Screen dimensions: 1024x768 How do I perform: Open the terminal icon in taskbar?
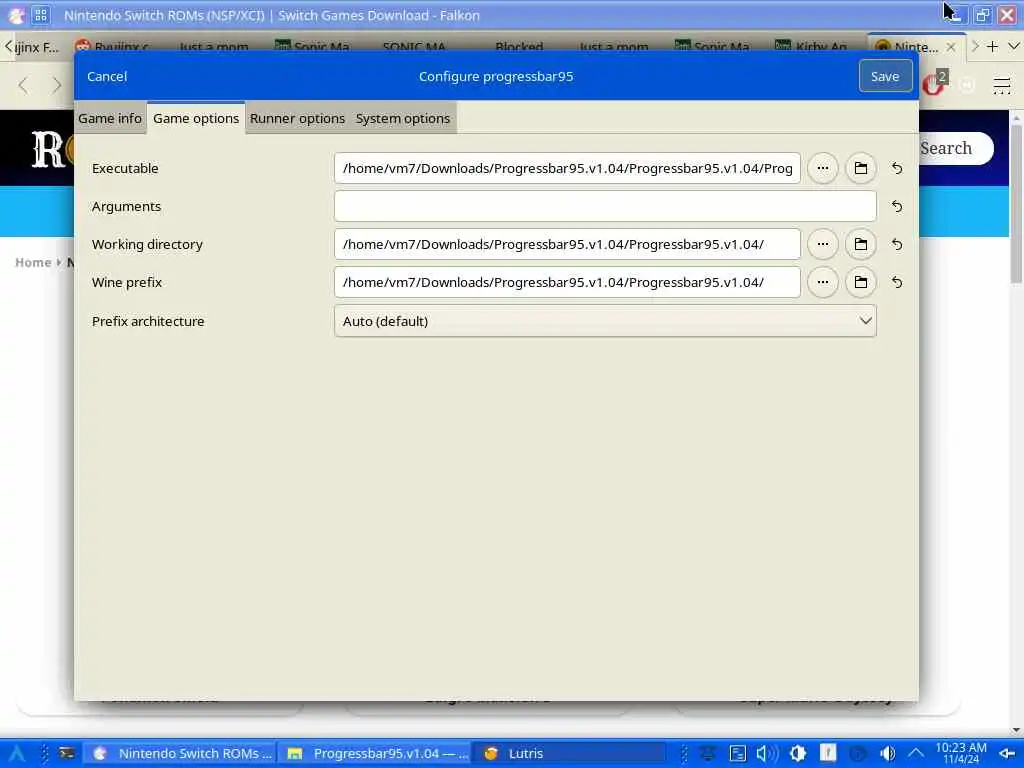point(67,754)
